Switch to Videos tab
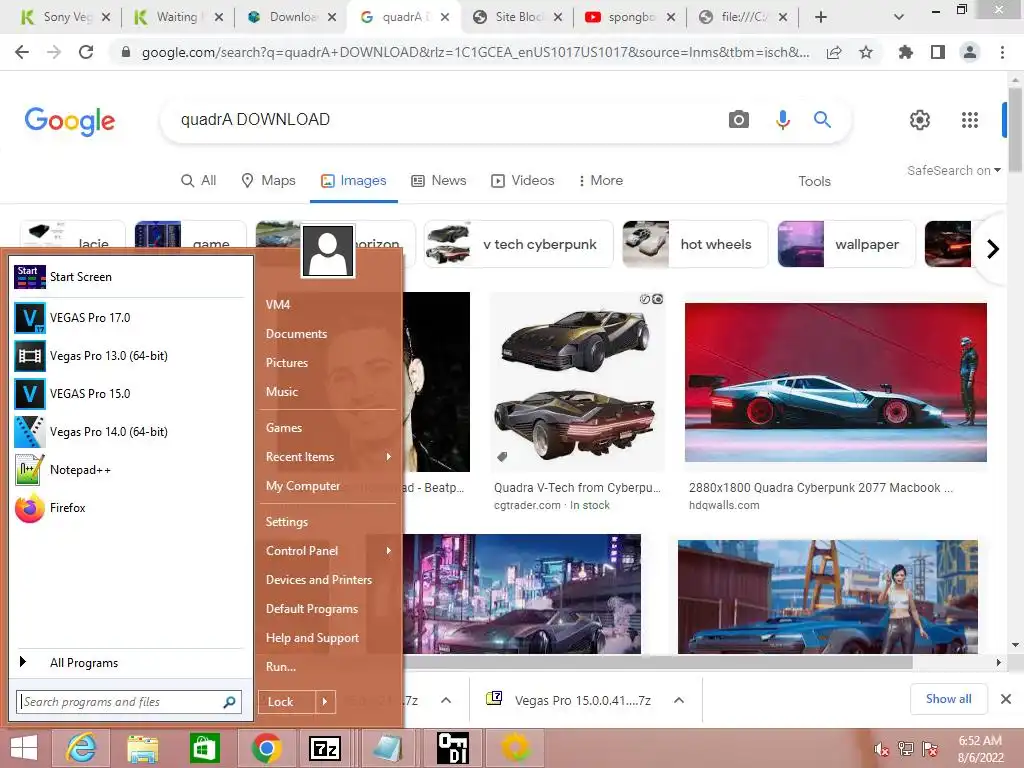 click(522, 180)
